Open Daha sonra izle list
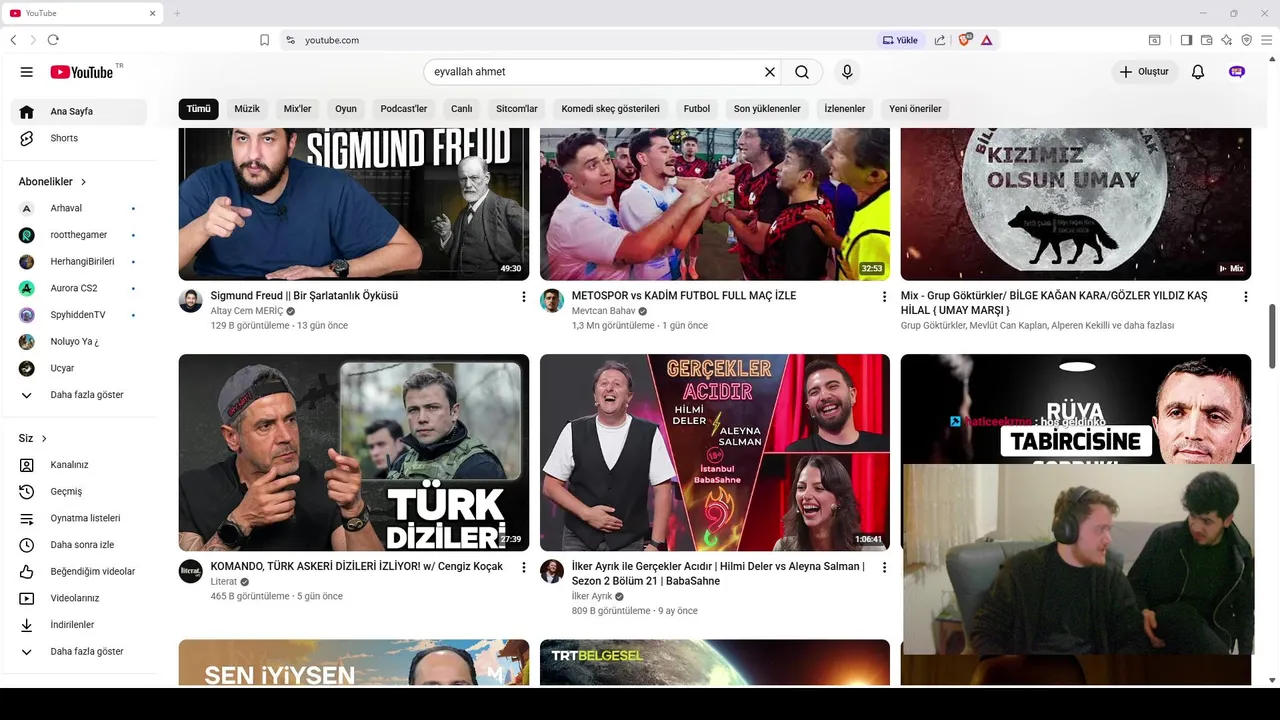The width and height of the screenshot is (1280, 720). 79,545
